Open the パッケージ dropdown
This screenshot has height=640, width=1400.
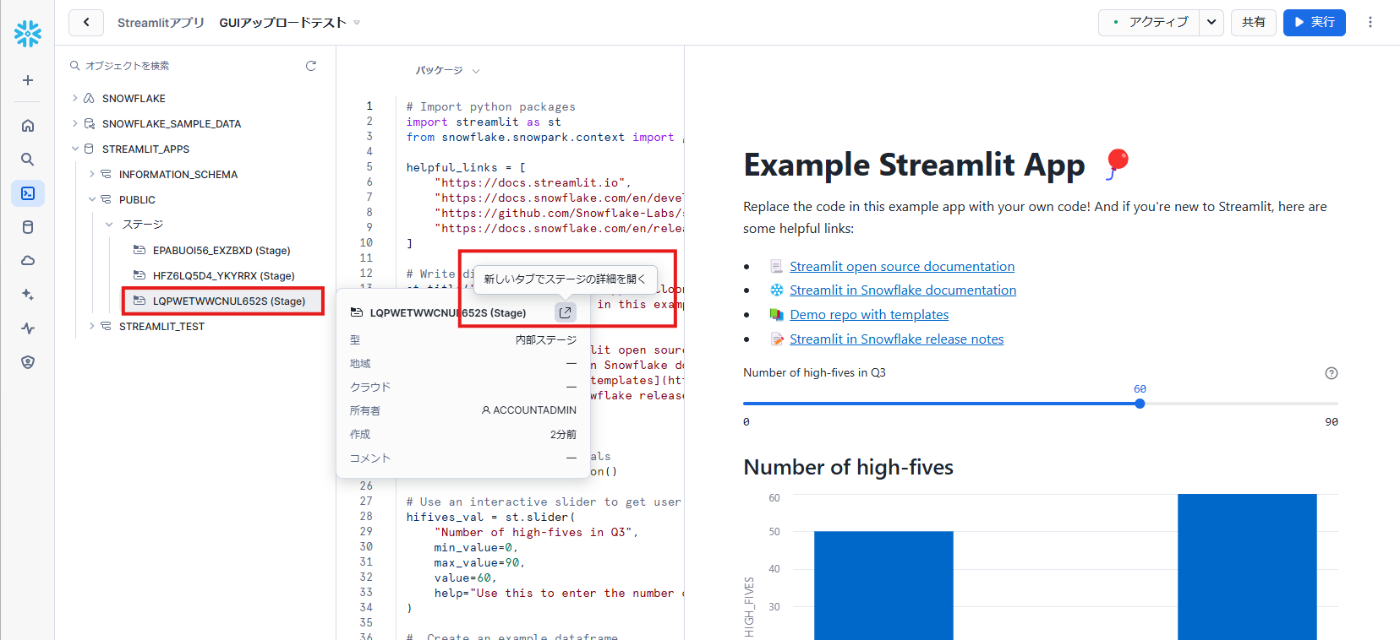click(x=448, y=71)
